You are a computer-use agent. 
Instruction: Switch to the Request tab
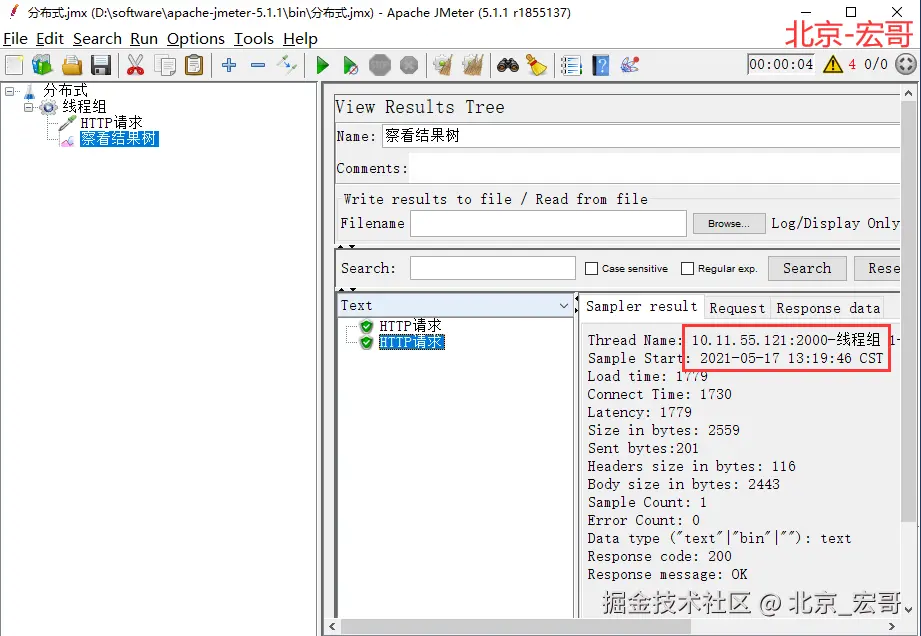point(737,308)
